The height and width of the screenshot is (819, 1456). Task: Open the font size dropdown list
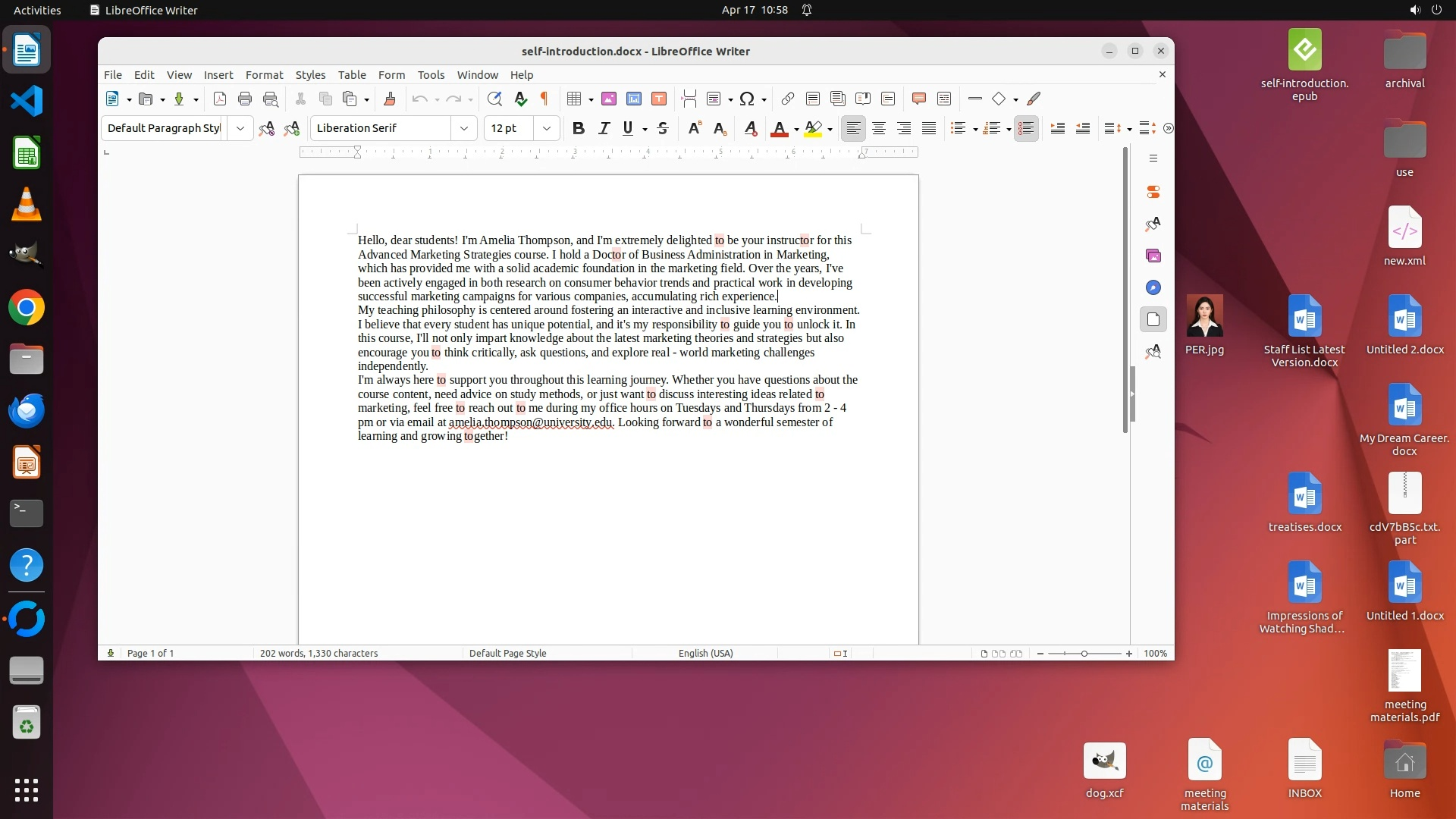point(546,128)
